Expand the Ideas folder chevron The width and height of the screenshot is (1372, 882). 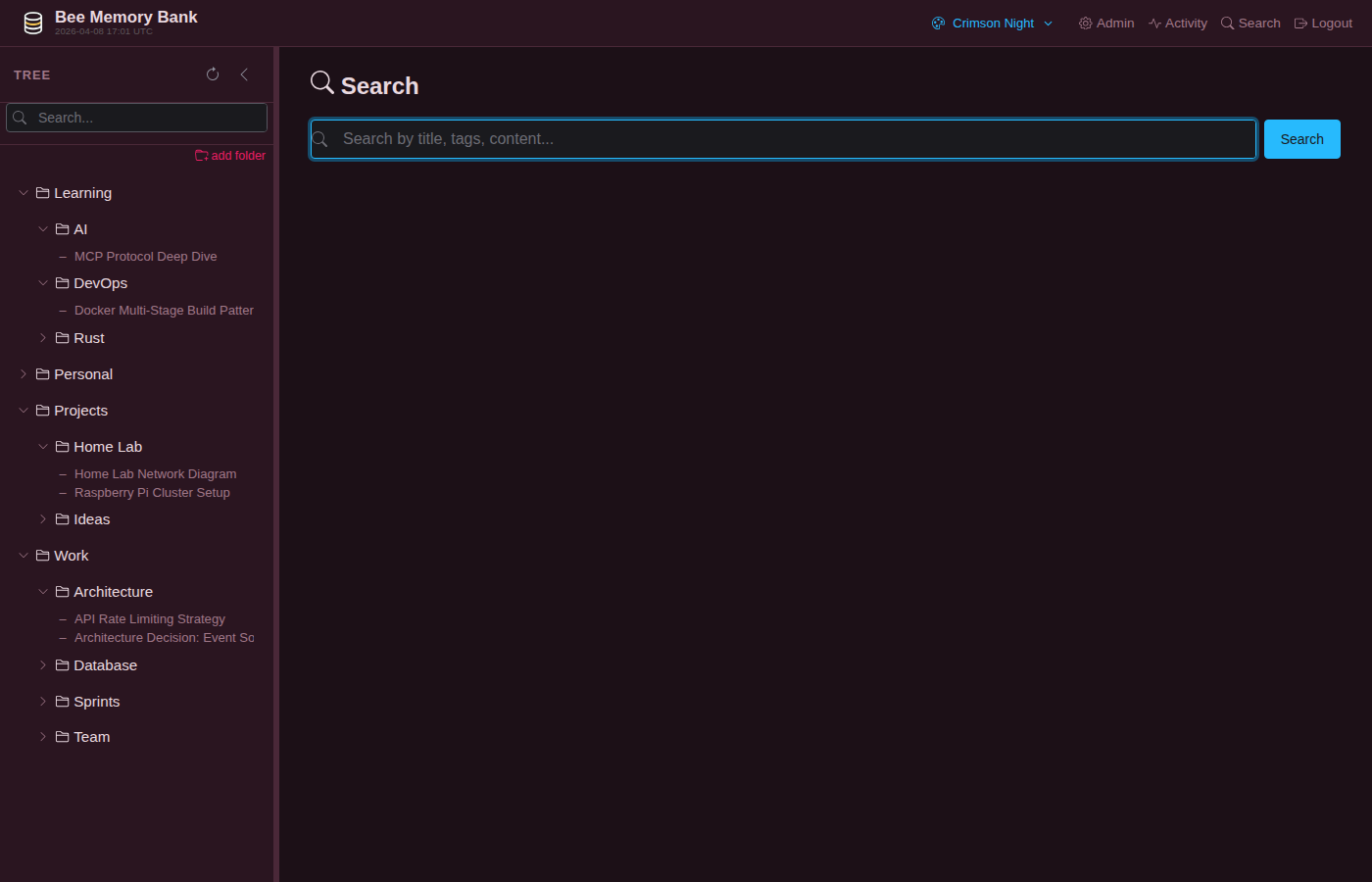(43, 519)
